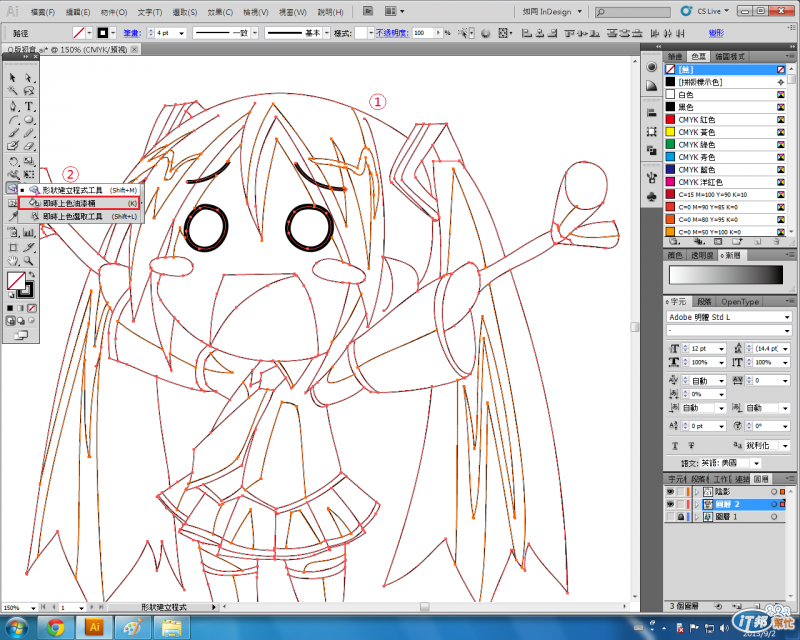
Task: Select the Eraser tool
Action: [29, 146]
